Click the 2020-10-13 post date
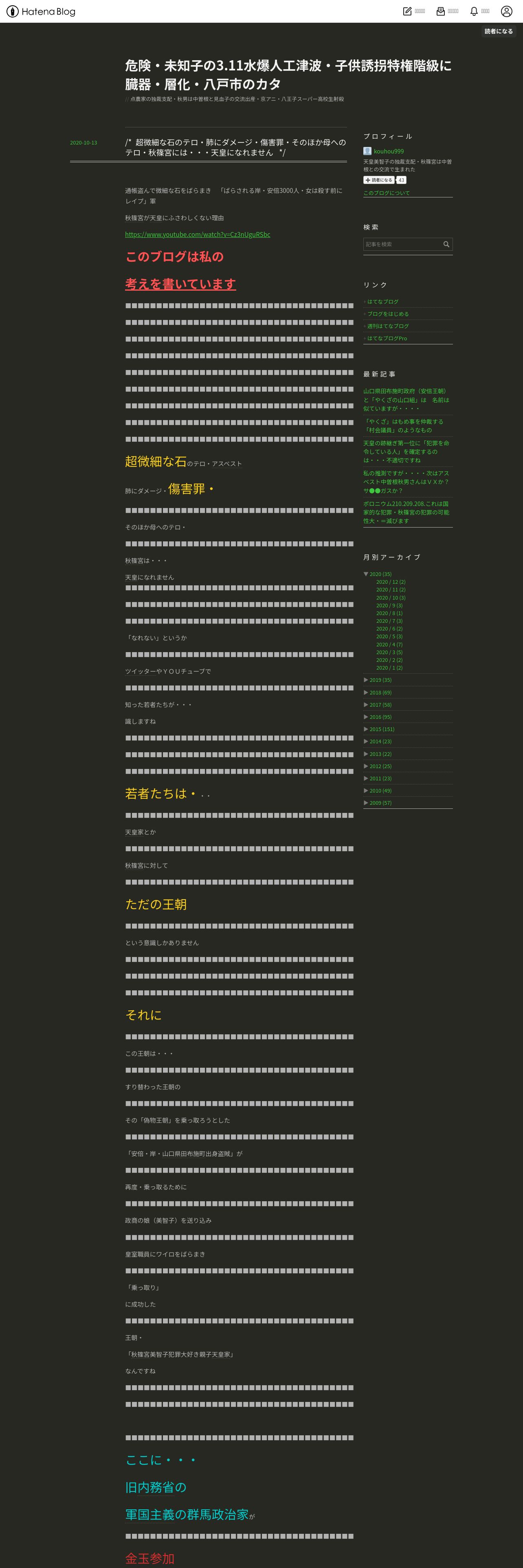Screen dimensions: 523x1568 click(84, 142)
